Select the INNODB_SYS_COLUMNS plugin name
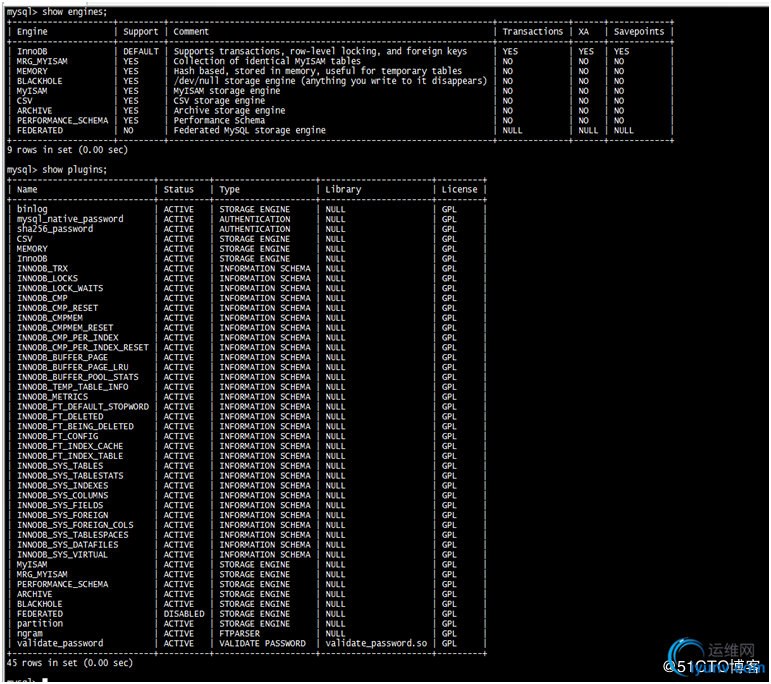 coord(62,495)
